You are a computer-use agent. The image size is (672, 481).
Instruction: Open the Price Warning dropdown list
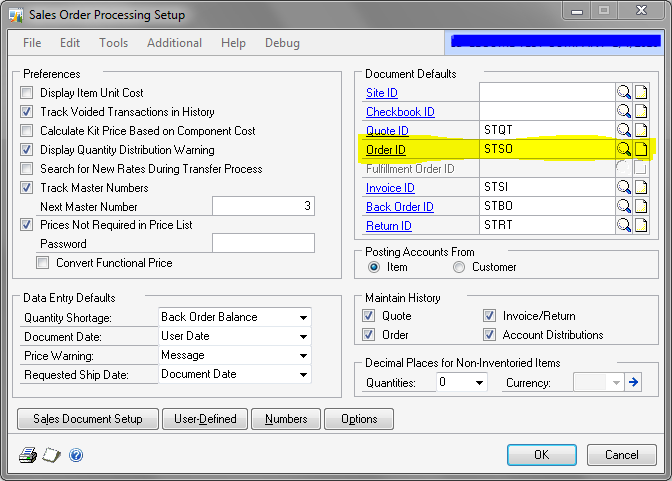click(302, 355)
